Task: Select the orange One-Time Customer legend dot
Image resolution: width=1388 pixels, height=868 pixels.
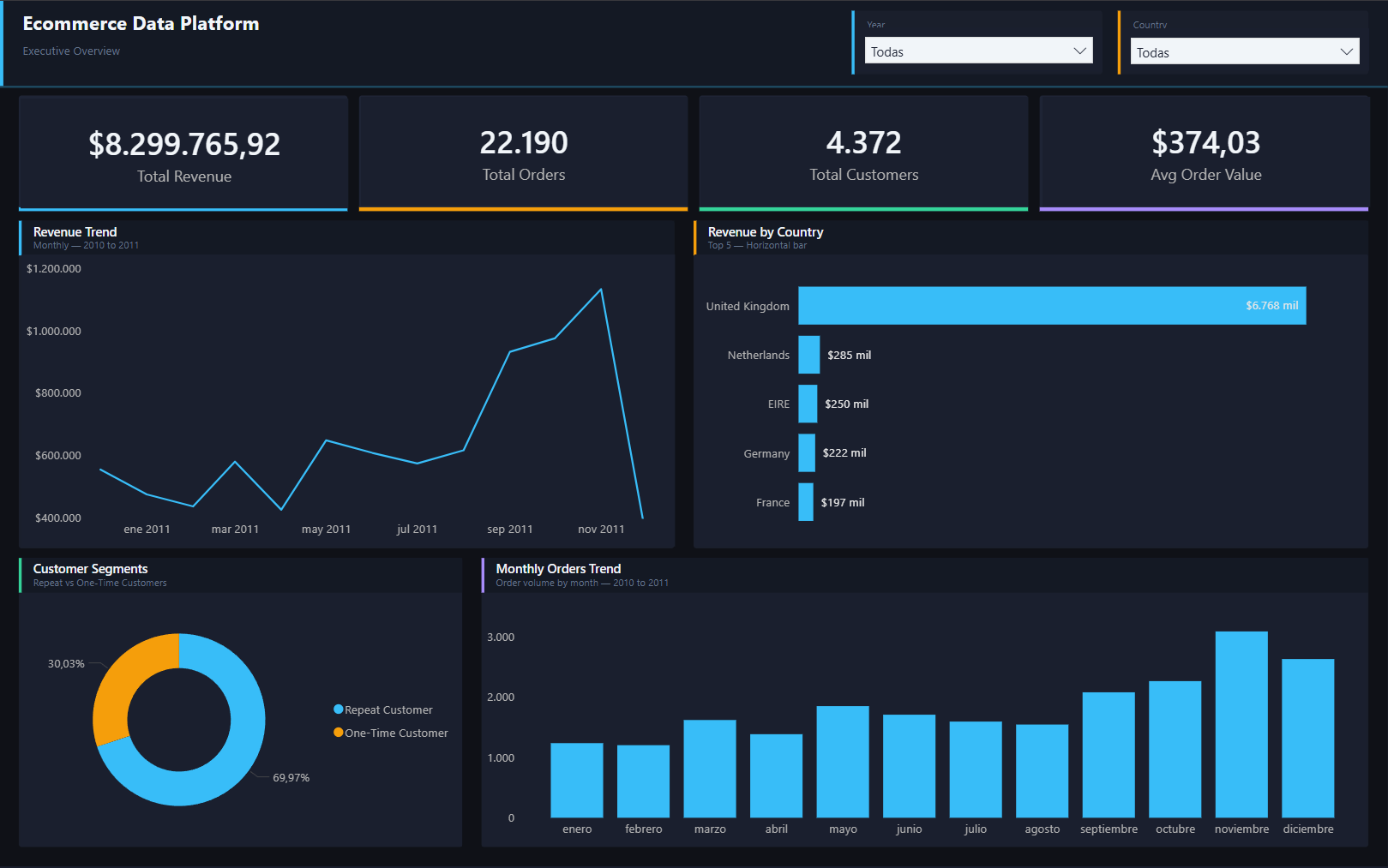Action: [x=337, y=733]
